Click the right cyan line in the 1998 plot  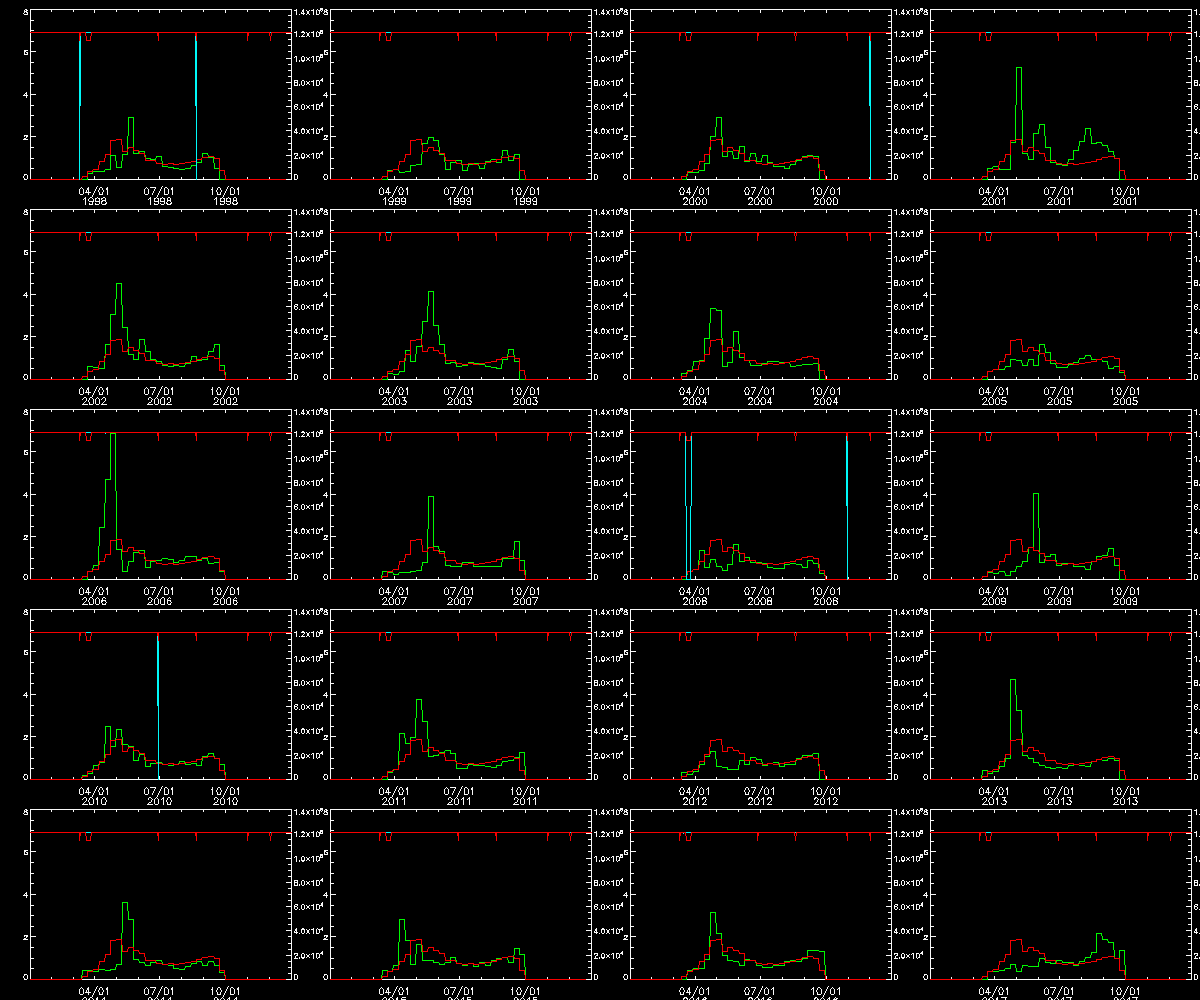click(x=196, y=100)
